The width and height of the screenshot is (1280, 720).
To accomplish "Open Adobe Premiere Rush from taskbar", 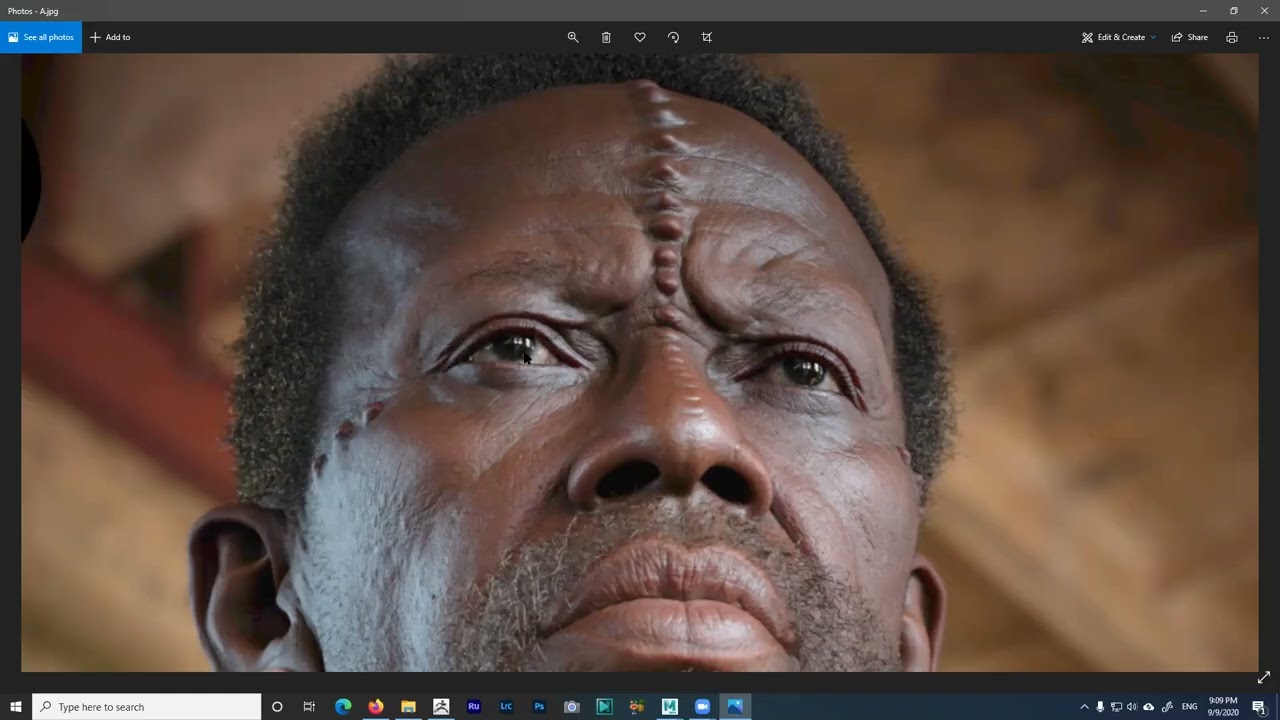I will pyautogui.click(x=474, y=707).
